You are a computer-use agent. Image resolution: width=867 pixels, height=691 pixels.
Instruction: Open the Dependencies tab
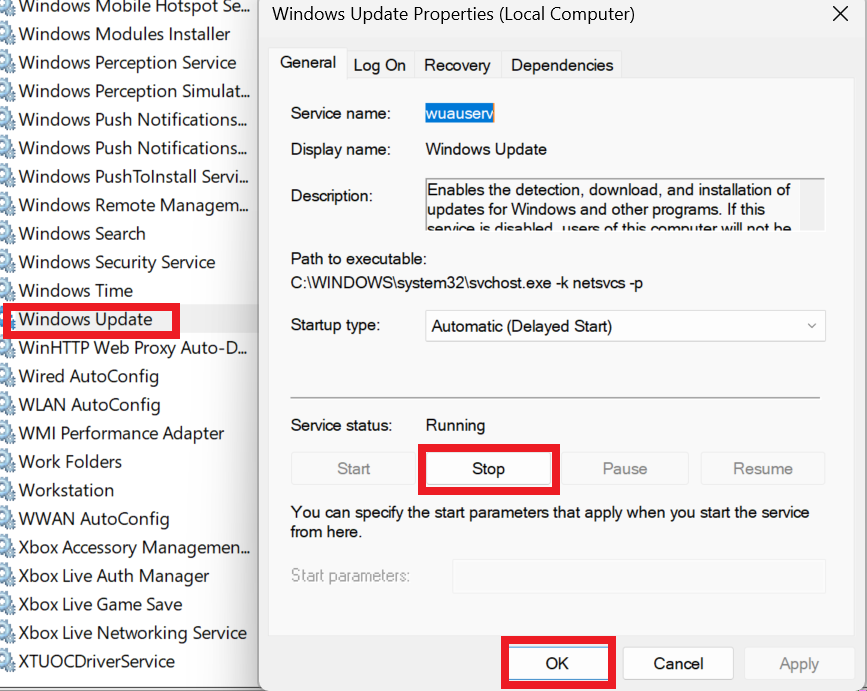562,65
